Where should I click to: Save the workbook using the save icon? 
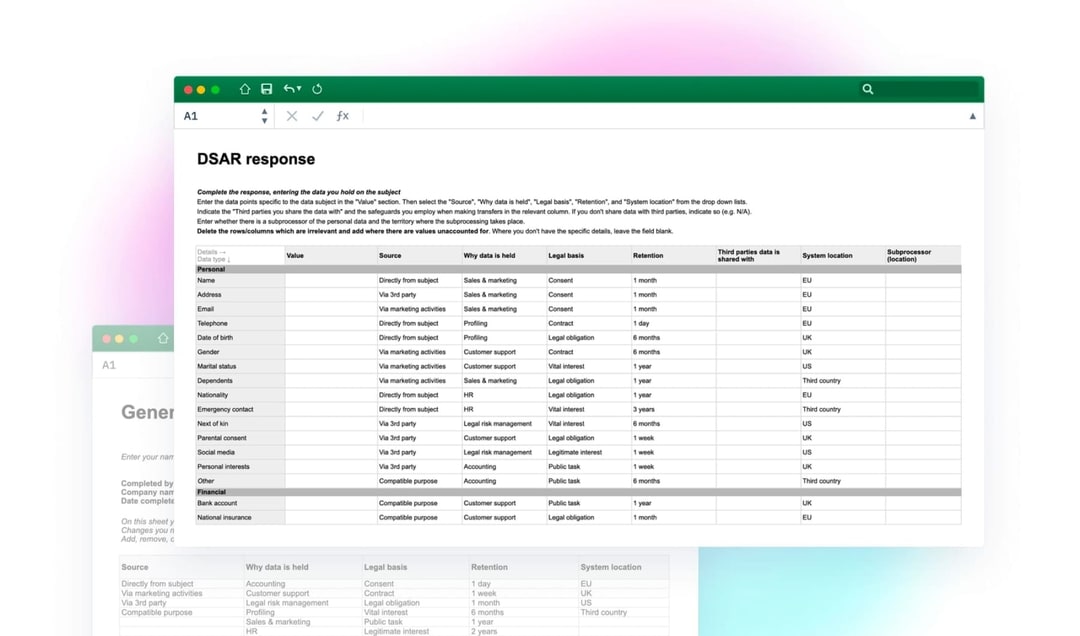click(x=266, y=89)
